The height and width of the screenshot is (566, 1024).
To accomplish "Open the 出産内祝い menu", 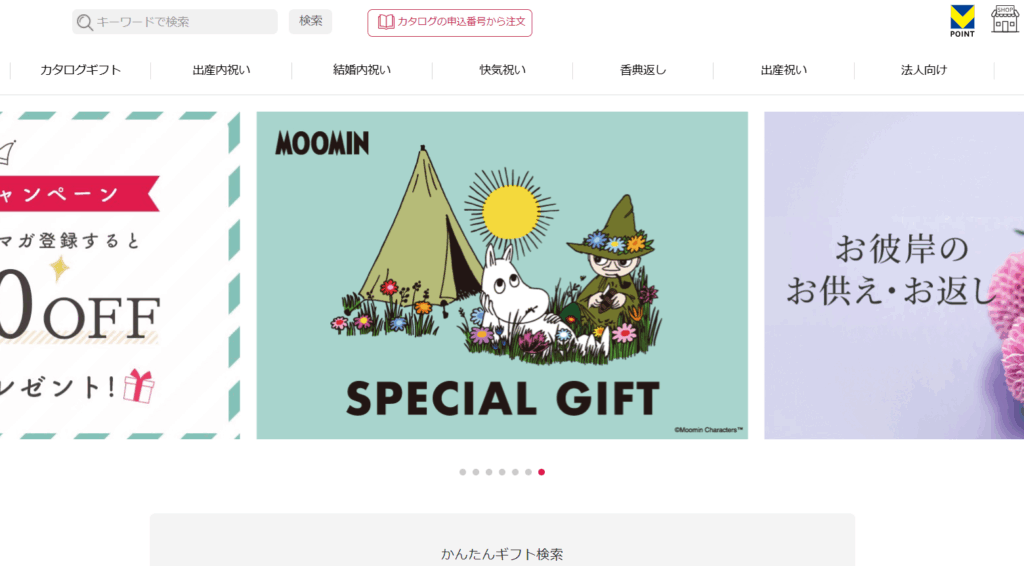I will tap(221, 70).
